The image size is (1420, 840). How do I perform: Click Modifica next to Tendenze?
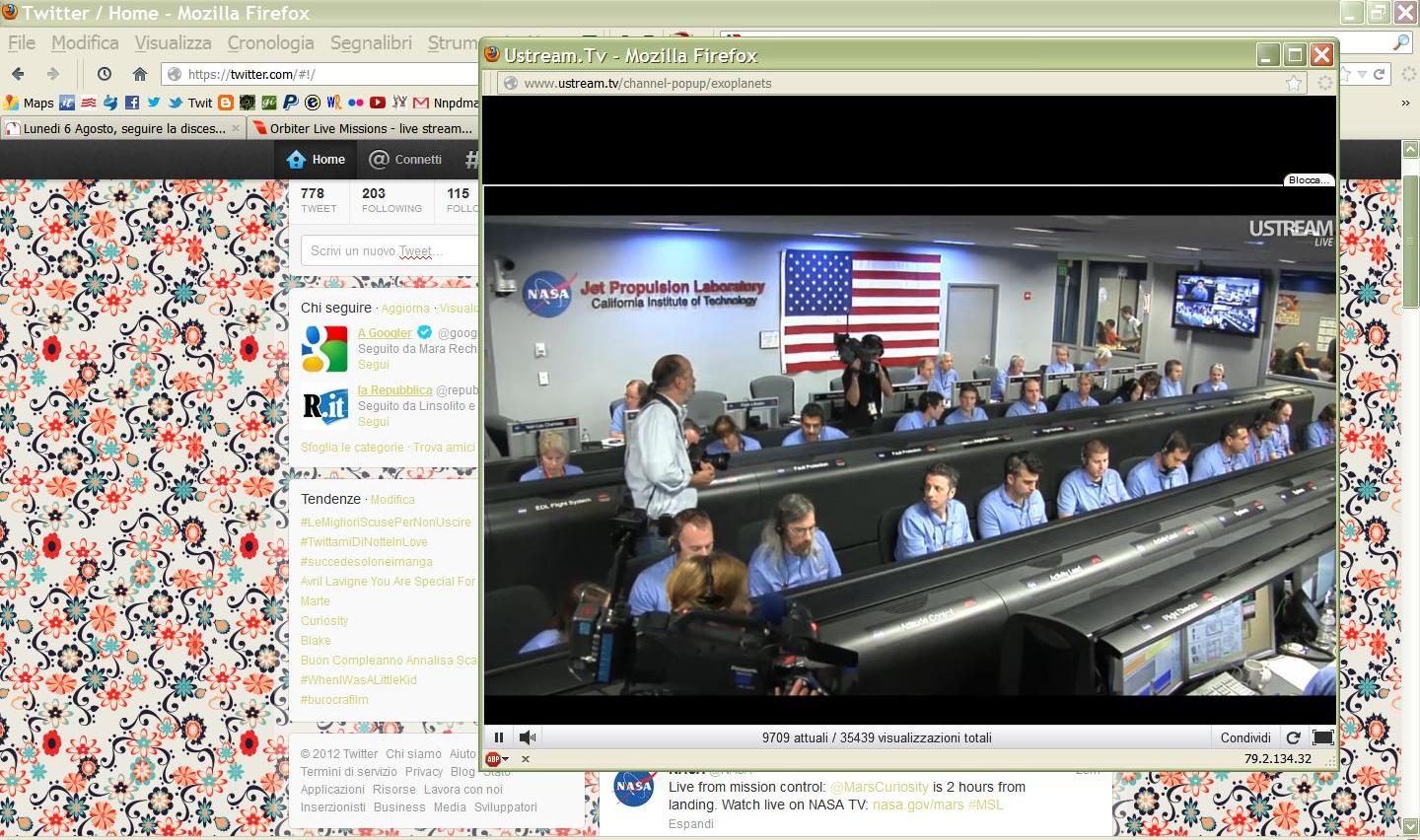(391, 500)
